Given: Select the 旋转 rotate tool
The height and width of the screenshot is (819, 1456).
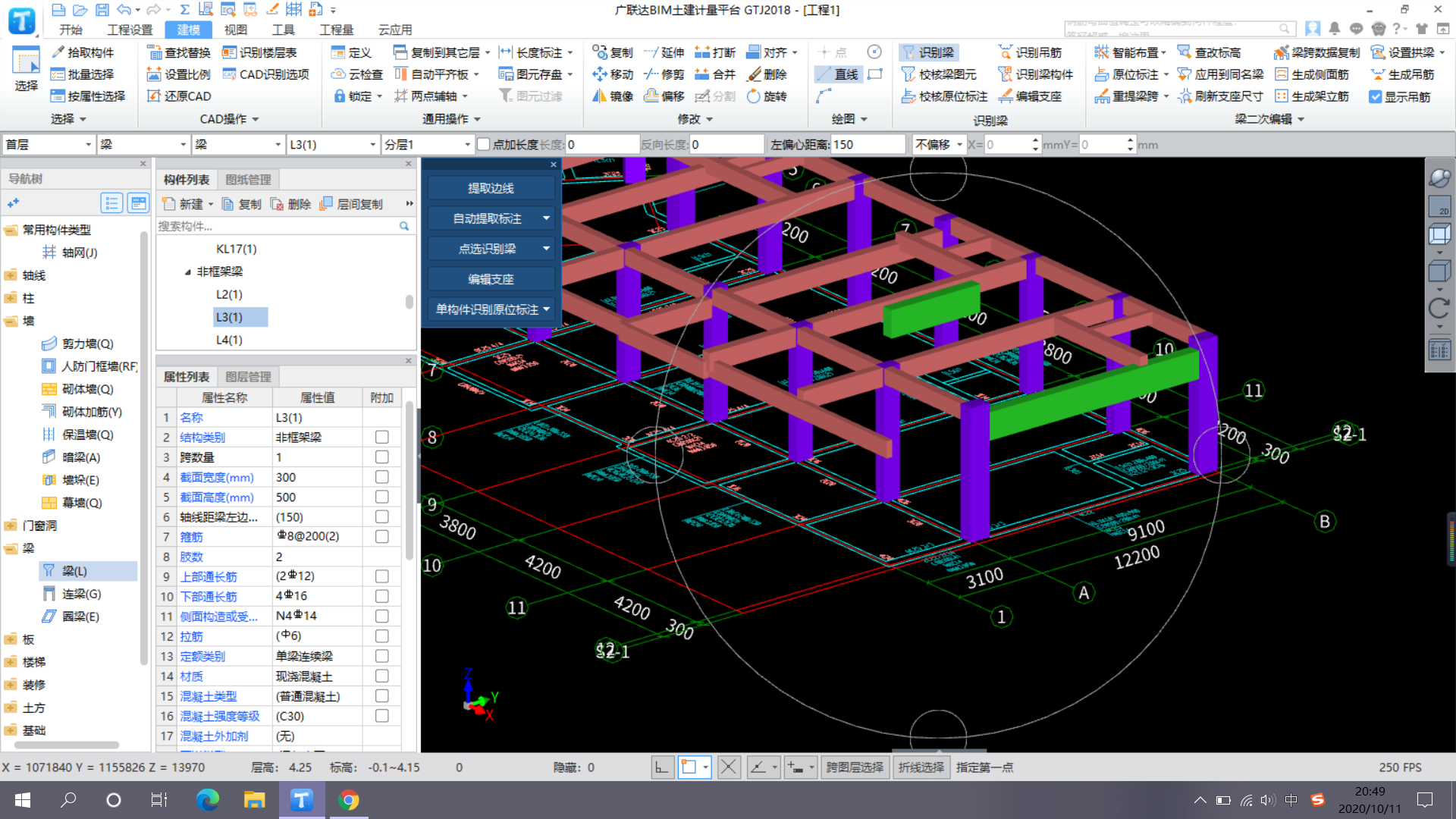Looking at the screenshot, I should click(x=767, y=96).
